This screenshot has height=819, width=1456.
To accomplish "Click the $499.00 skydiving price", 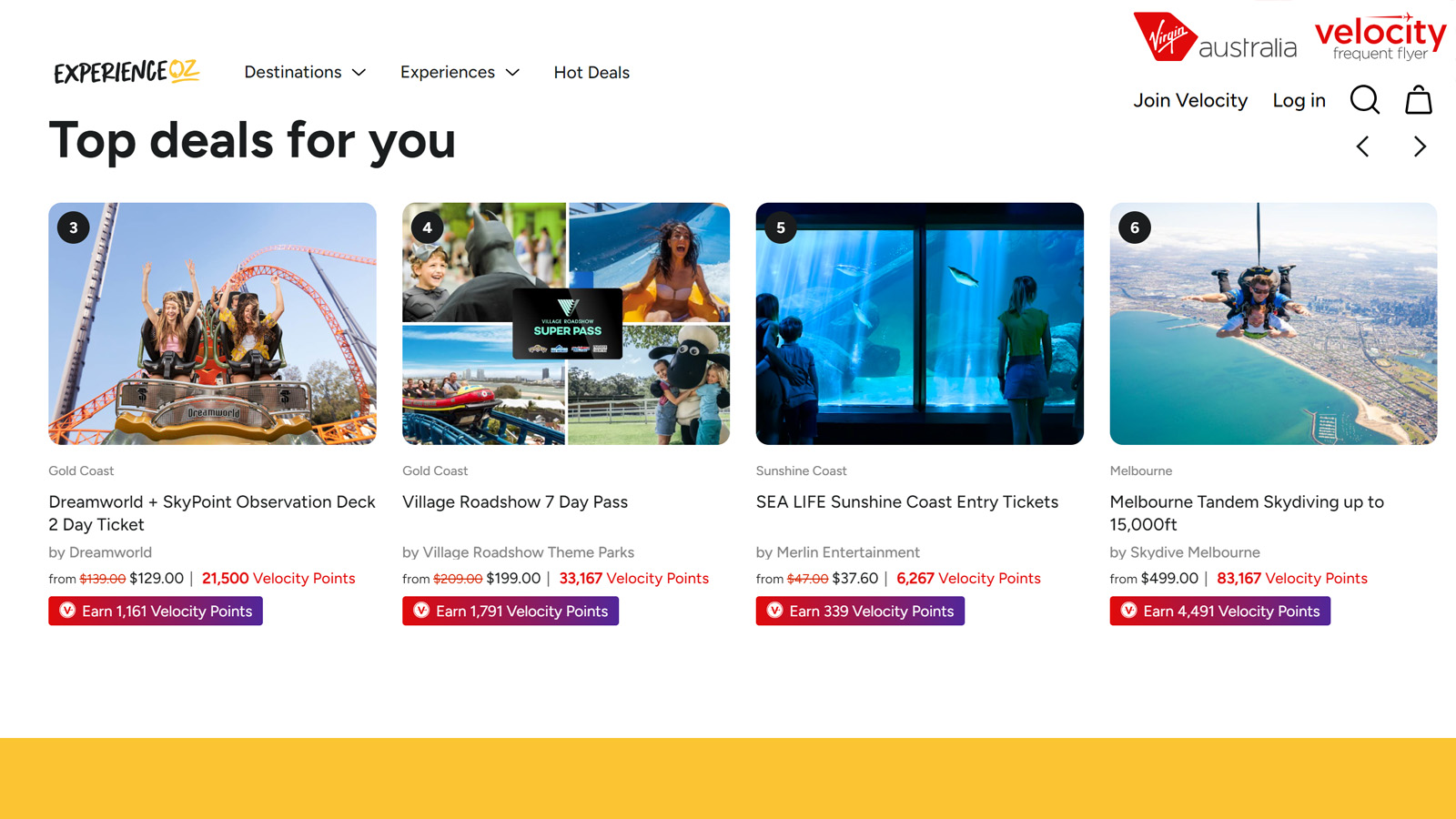I will [x=1171, y=579].
